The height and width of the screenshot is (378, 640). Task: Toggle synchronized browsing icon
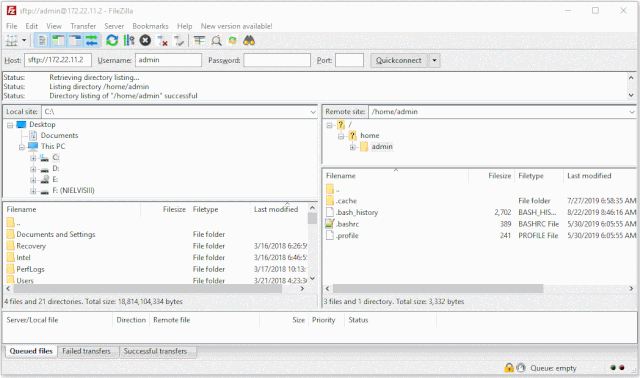[x=233, y=40]
